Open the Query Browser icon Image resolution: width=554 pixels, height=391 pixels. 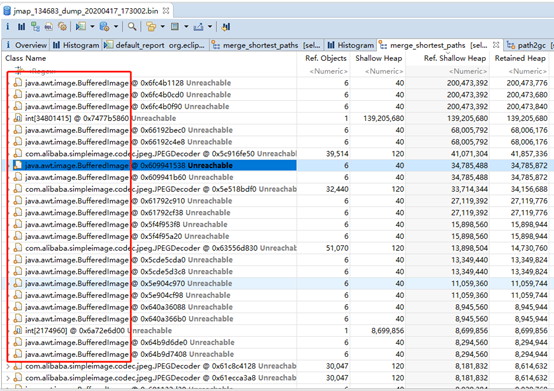point(104,26)
